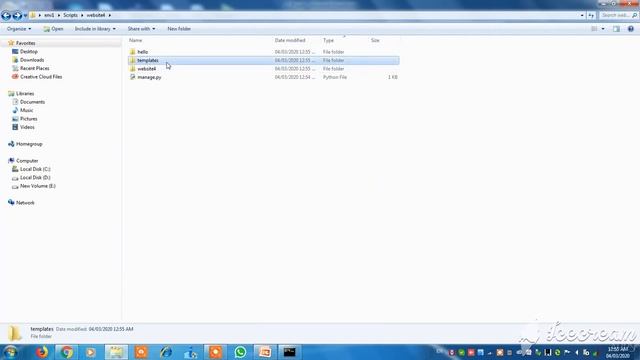Open WhatsApp from the taskbar

(240, 352)
